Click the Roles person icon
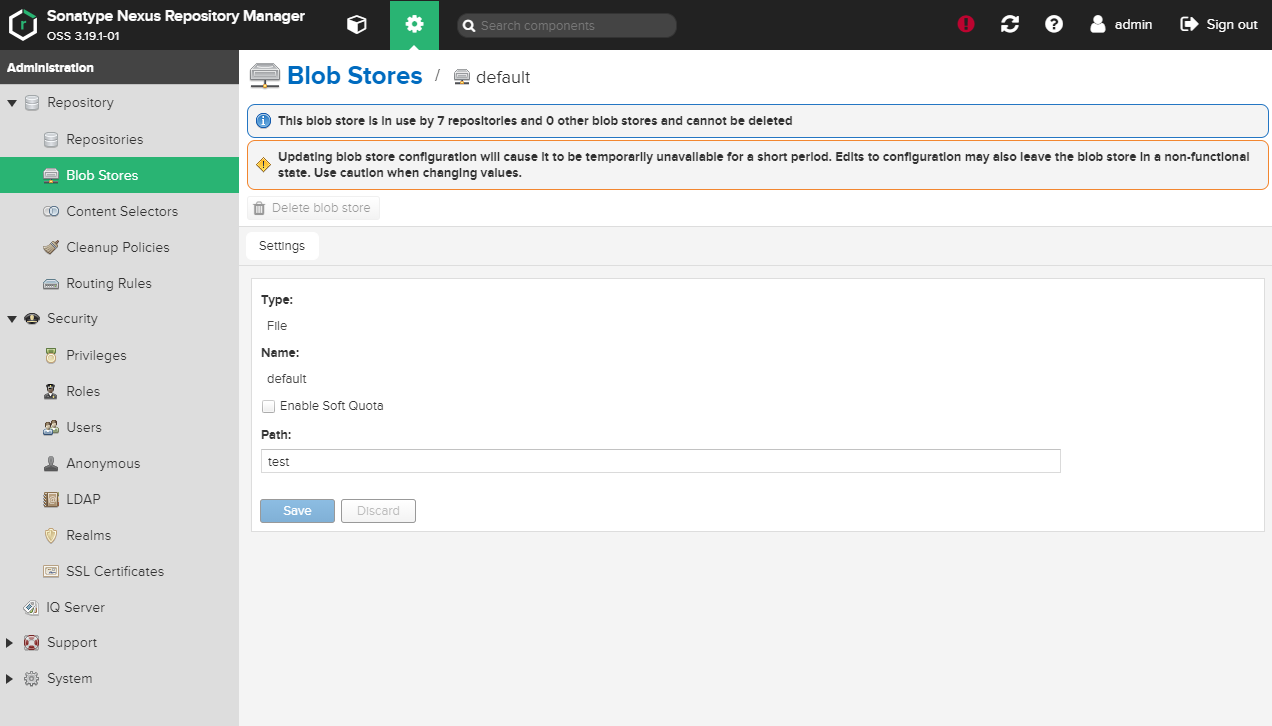The image size is (1272, 726). [x=51, y=392]
